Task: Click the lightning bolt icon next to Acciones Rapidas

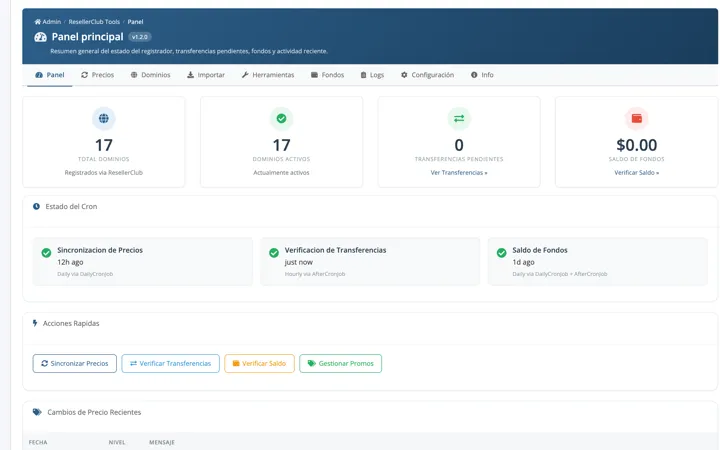Action: tap(35, 323)
